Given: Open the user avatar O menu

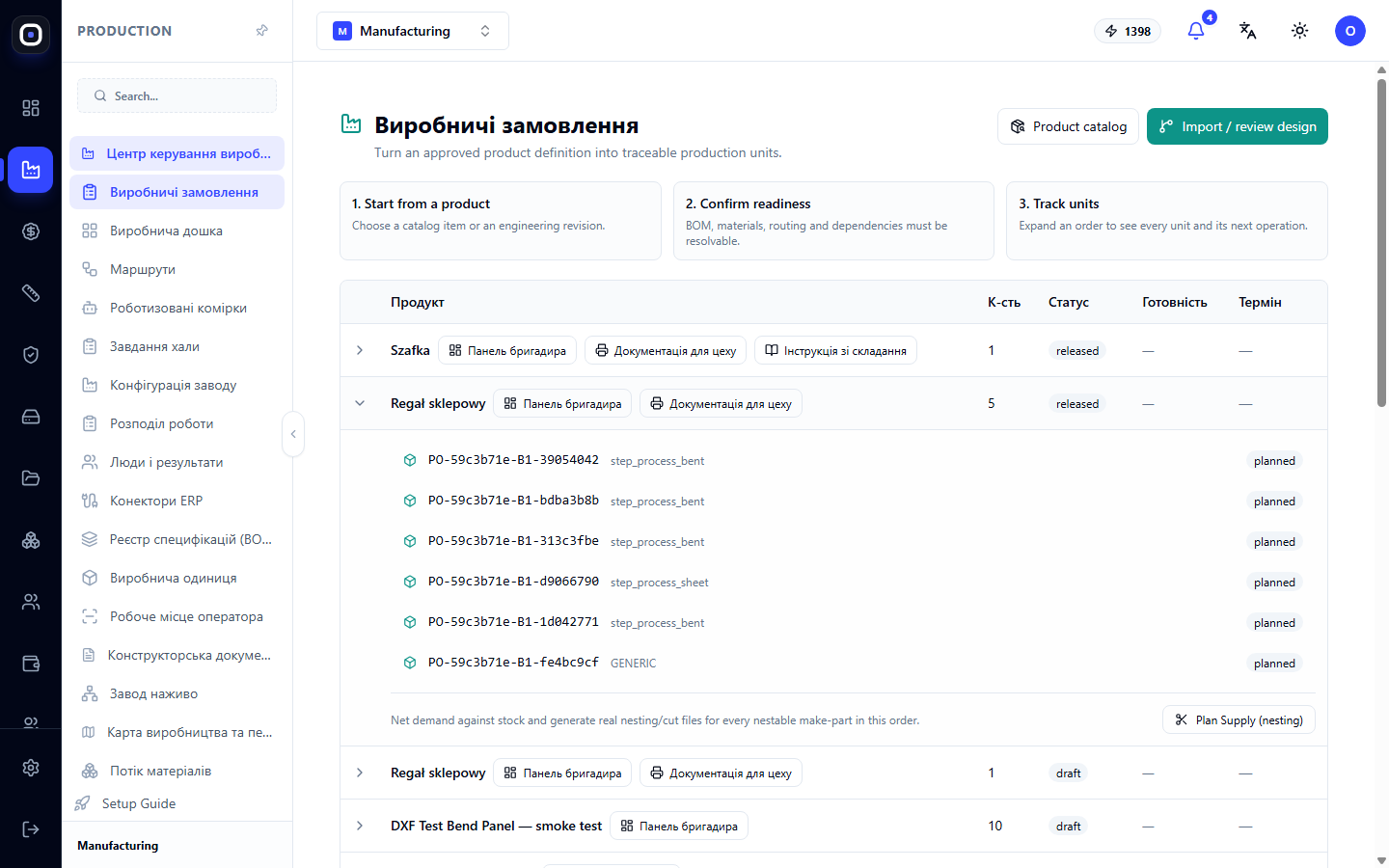Looking at the screenshot, I should point(1350,31).
